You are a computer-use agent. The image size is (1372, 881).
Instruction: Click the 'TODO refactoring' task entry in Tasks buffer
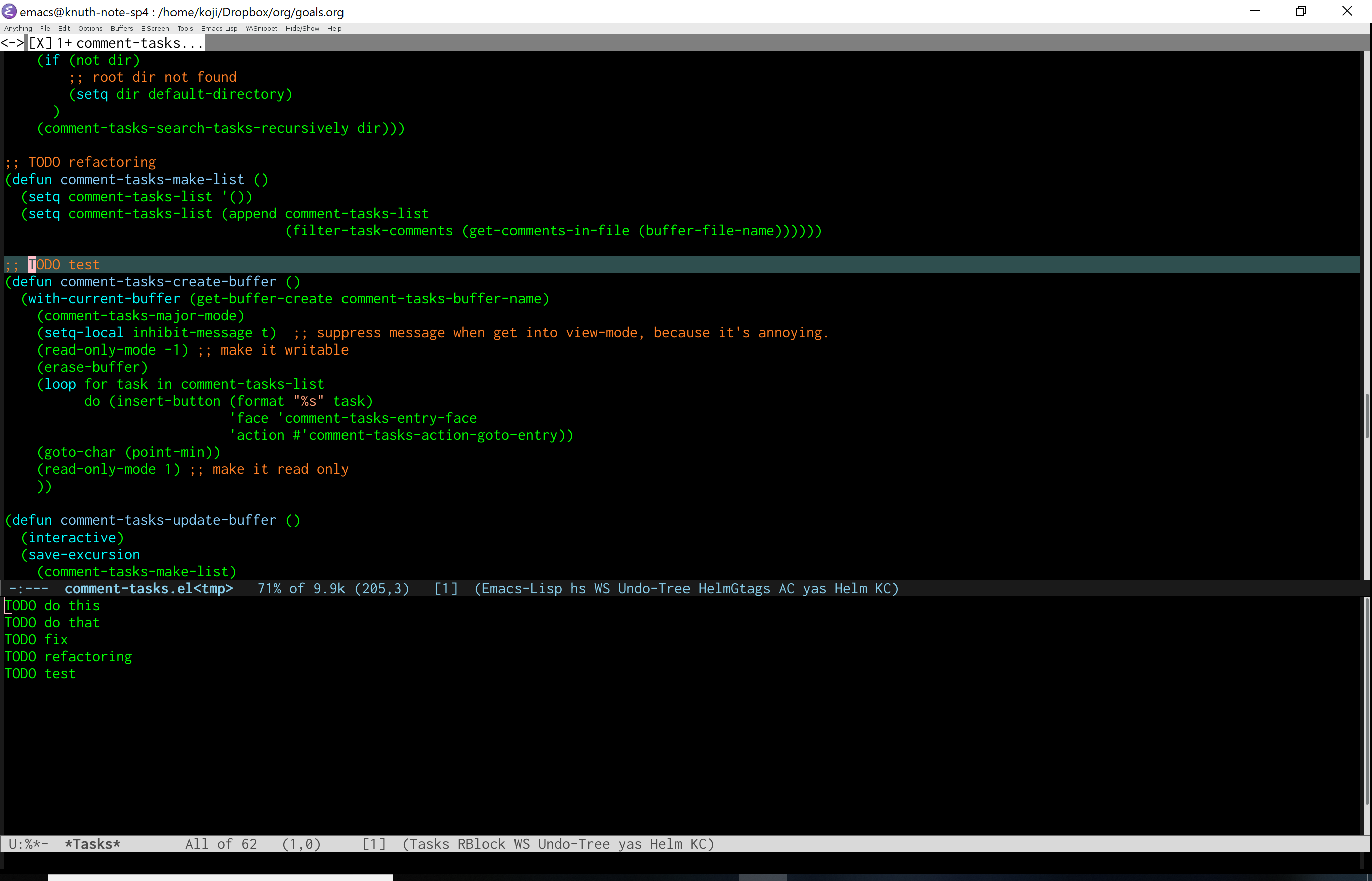(x=68, y=657)
